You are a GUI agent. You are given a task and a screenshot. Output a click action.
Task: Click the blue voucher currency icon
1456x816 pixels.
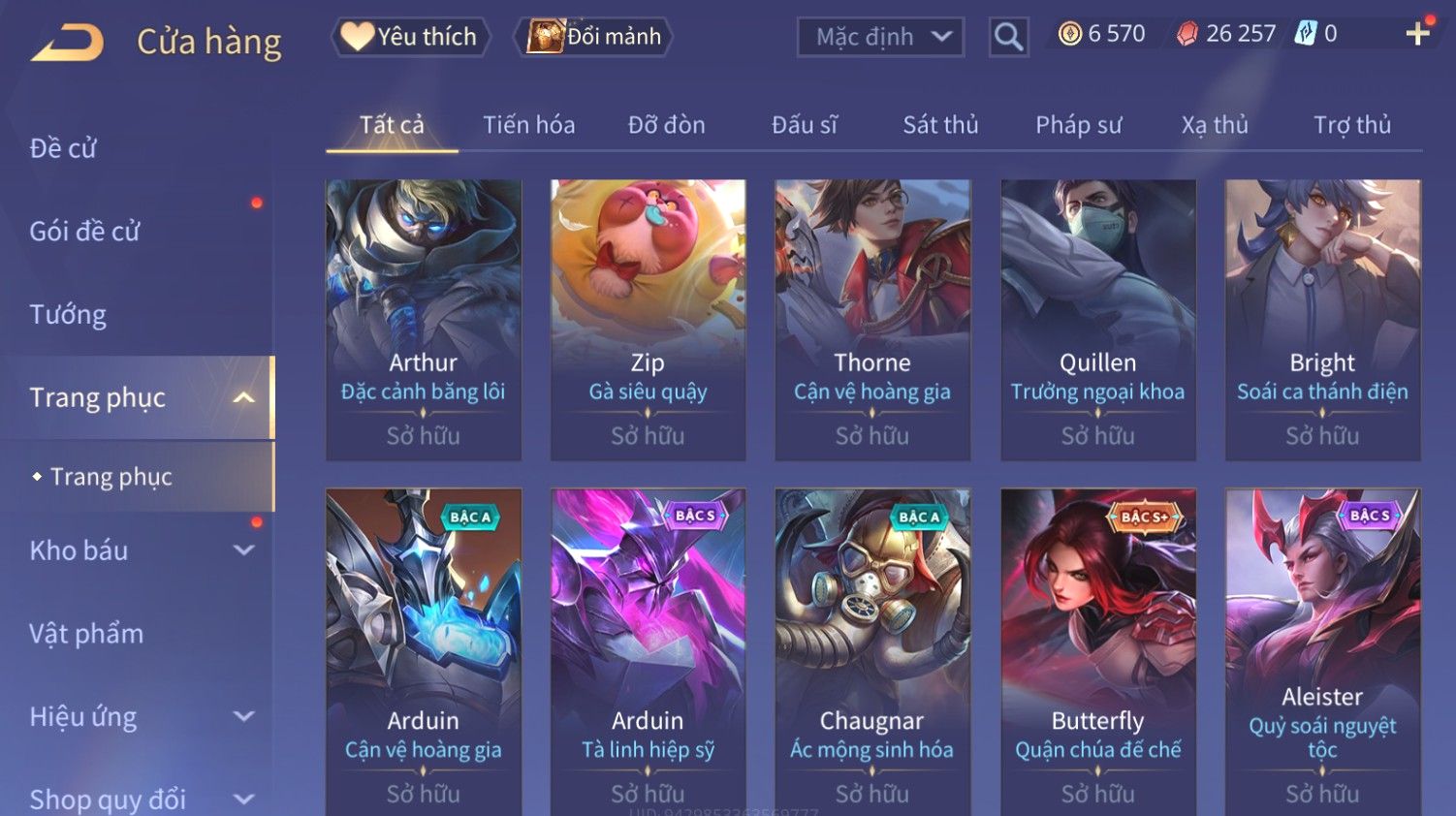1307,34
